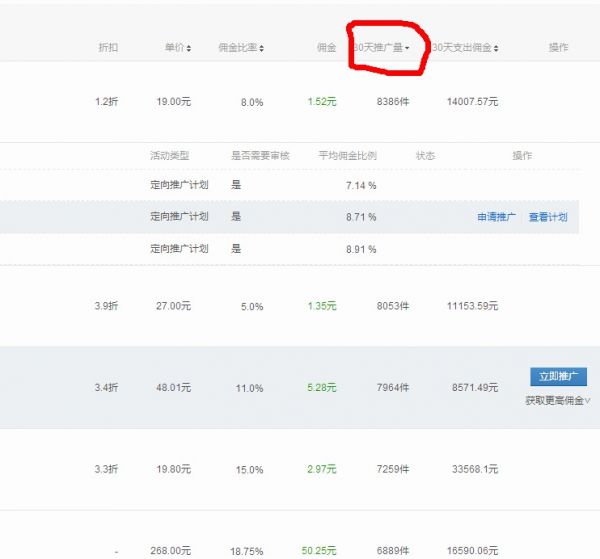The height and width of the screenshot is (559, 600).
Task: Select the 定向推广计划 row with 7.14%
Action: pos(179,185)
